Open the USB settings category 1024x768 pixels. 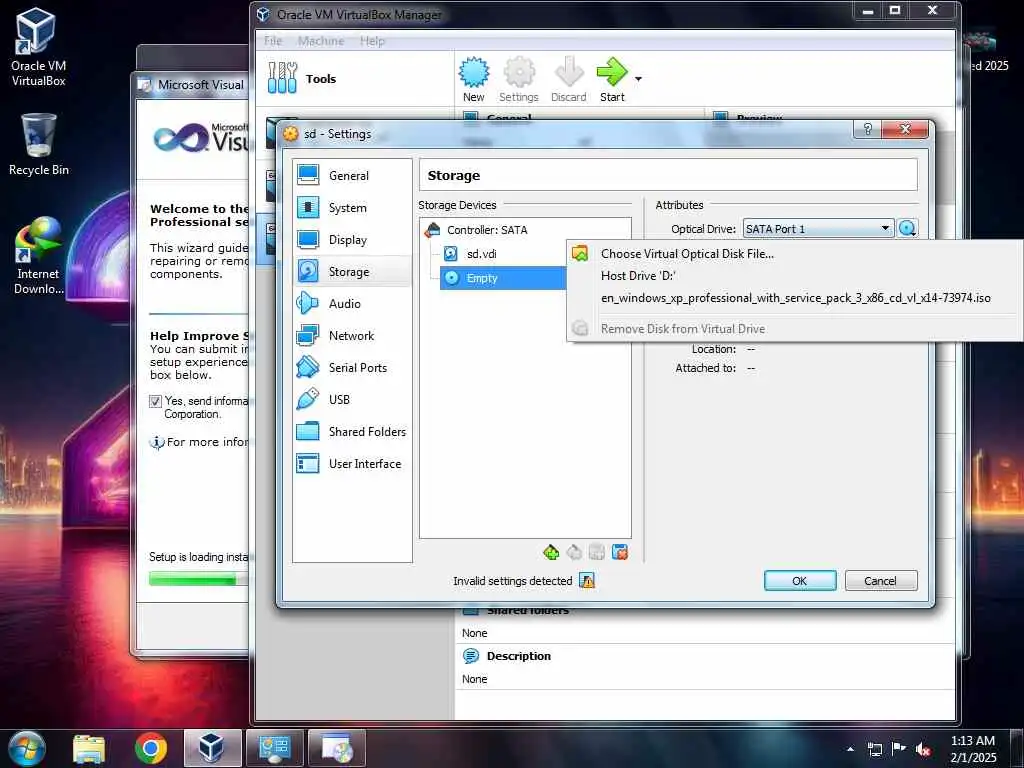[351, 400]
